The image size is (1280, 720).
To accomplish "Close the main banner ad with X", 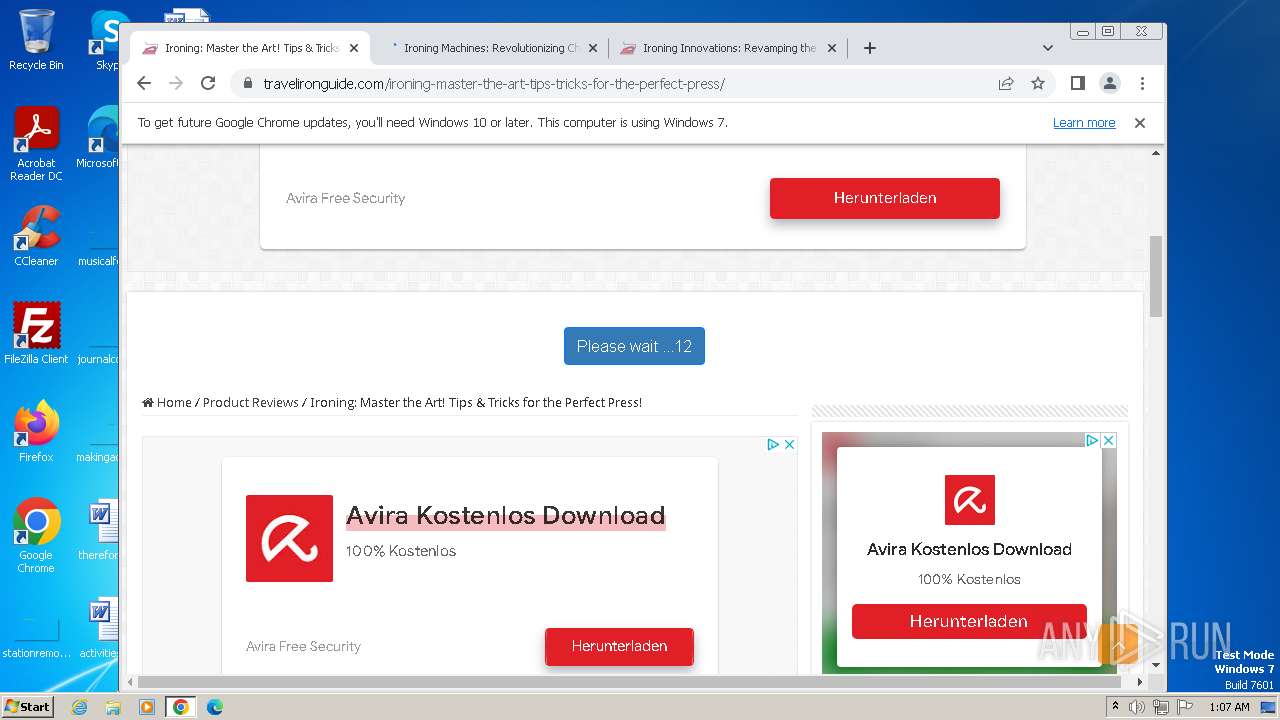I will pos(789,444).
